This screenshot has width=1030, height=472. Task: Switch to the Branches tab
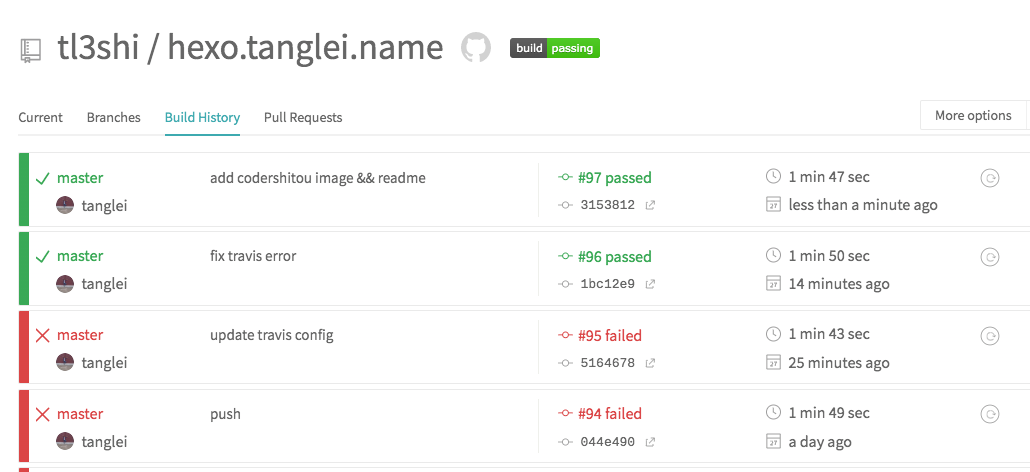coord(114,117)
